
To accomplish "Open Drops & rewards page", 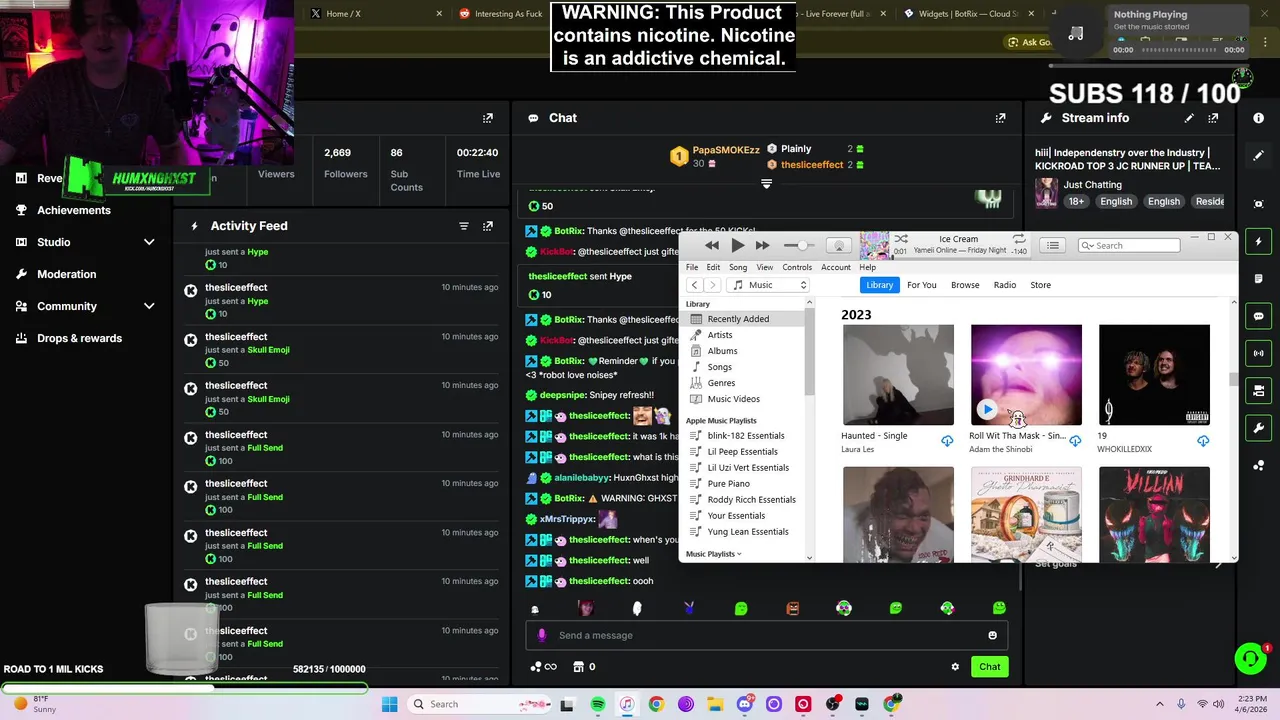I will [79, 338].
